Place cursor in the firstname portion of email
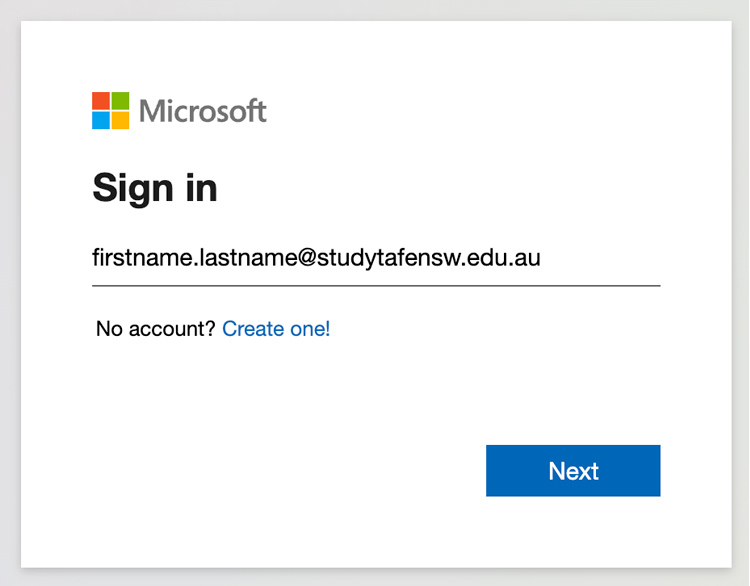This screenshot has width=750, height=586. (142, 258)
